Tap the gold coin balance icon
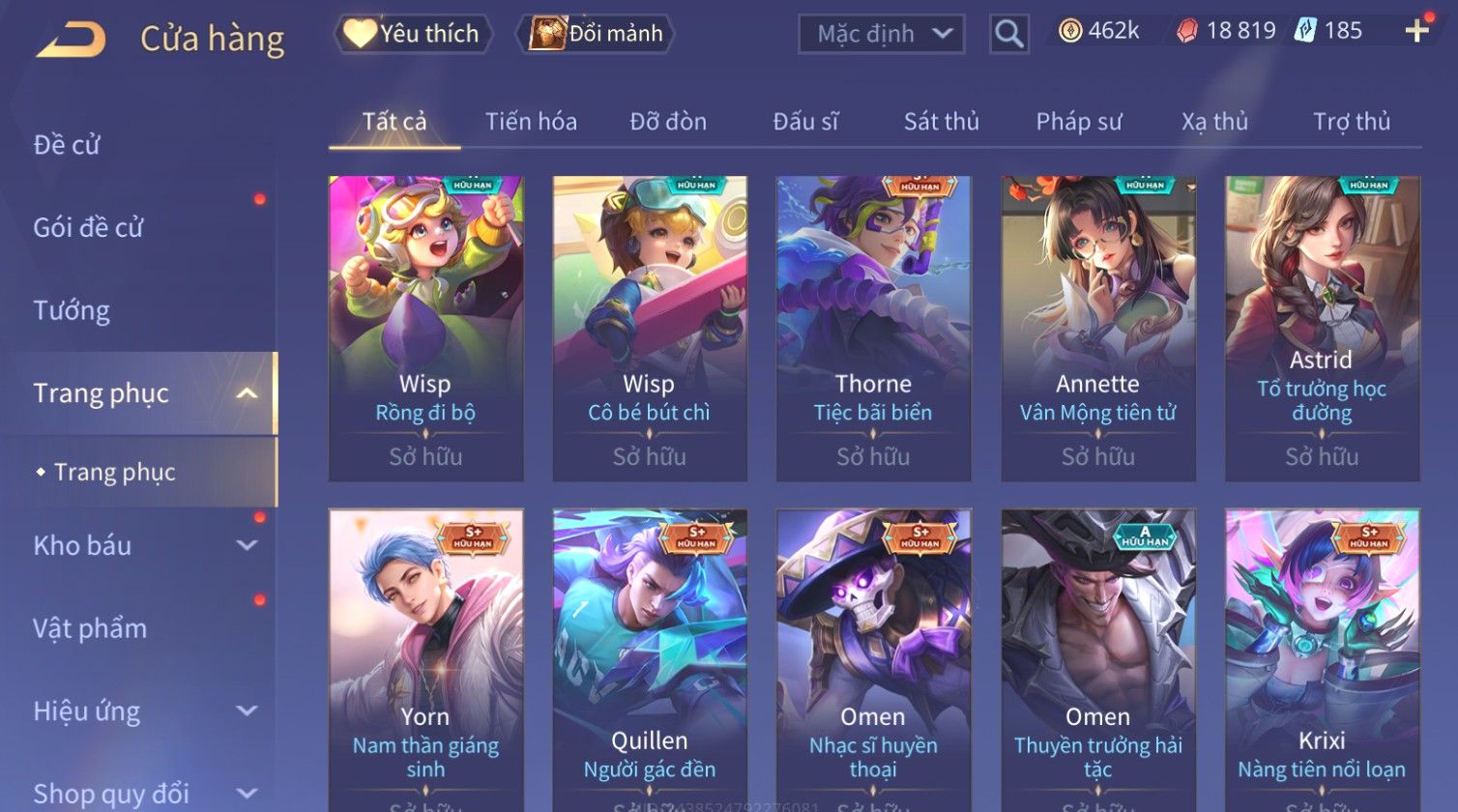Image resolution: width=1458 pixels, height=812 pixels. tap(1069, 32)
